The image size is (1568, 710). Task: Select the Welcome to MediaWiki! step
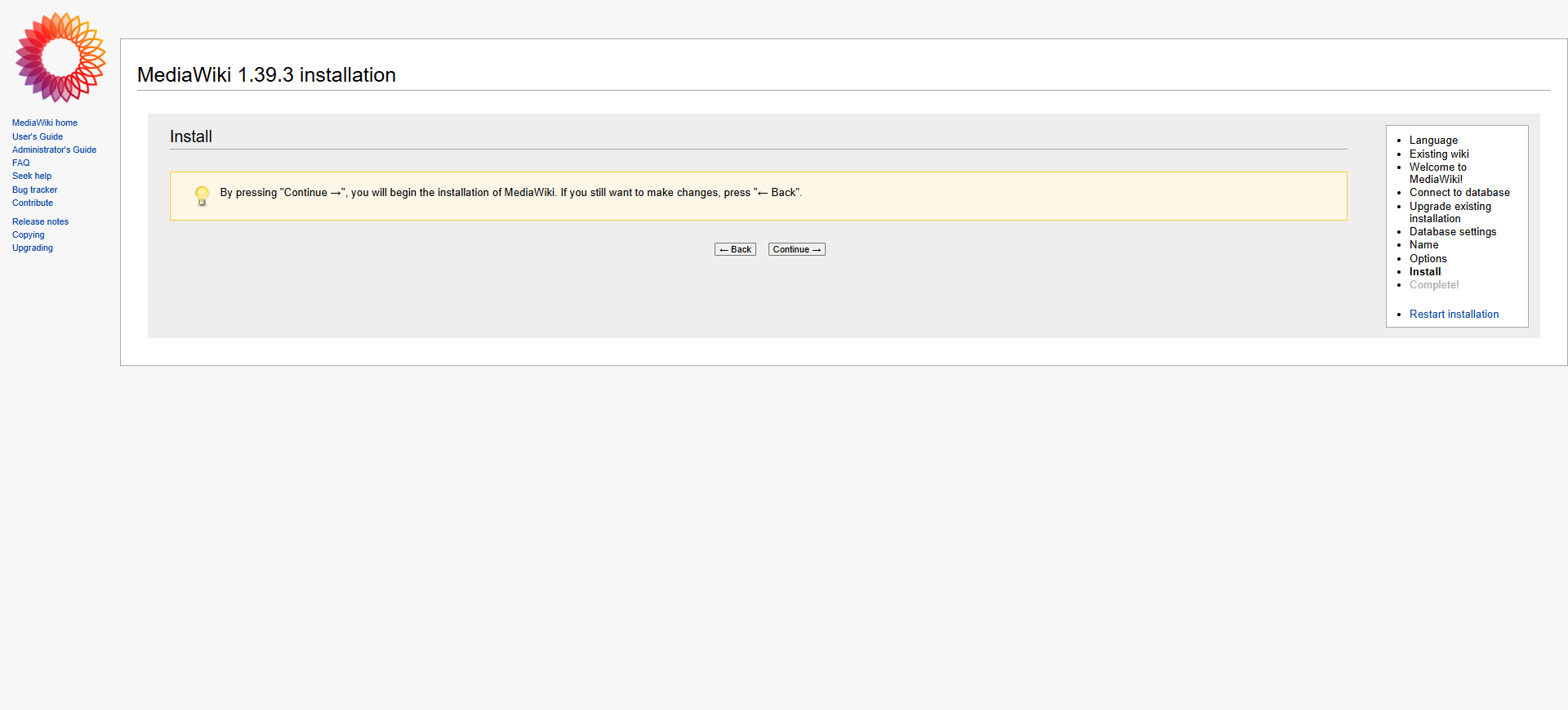pyautogui.click(x=1437, y=173)
